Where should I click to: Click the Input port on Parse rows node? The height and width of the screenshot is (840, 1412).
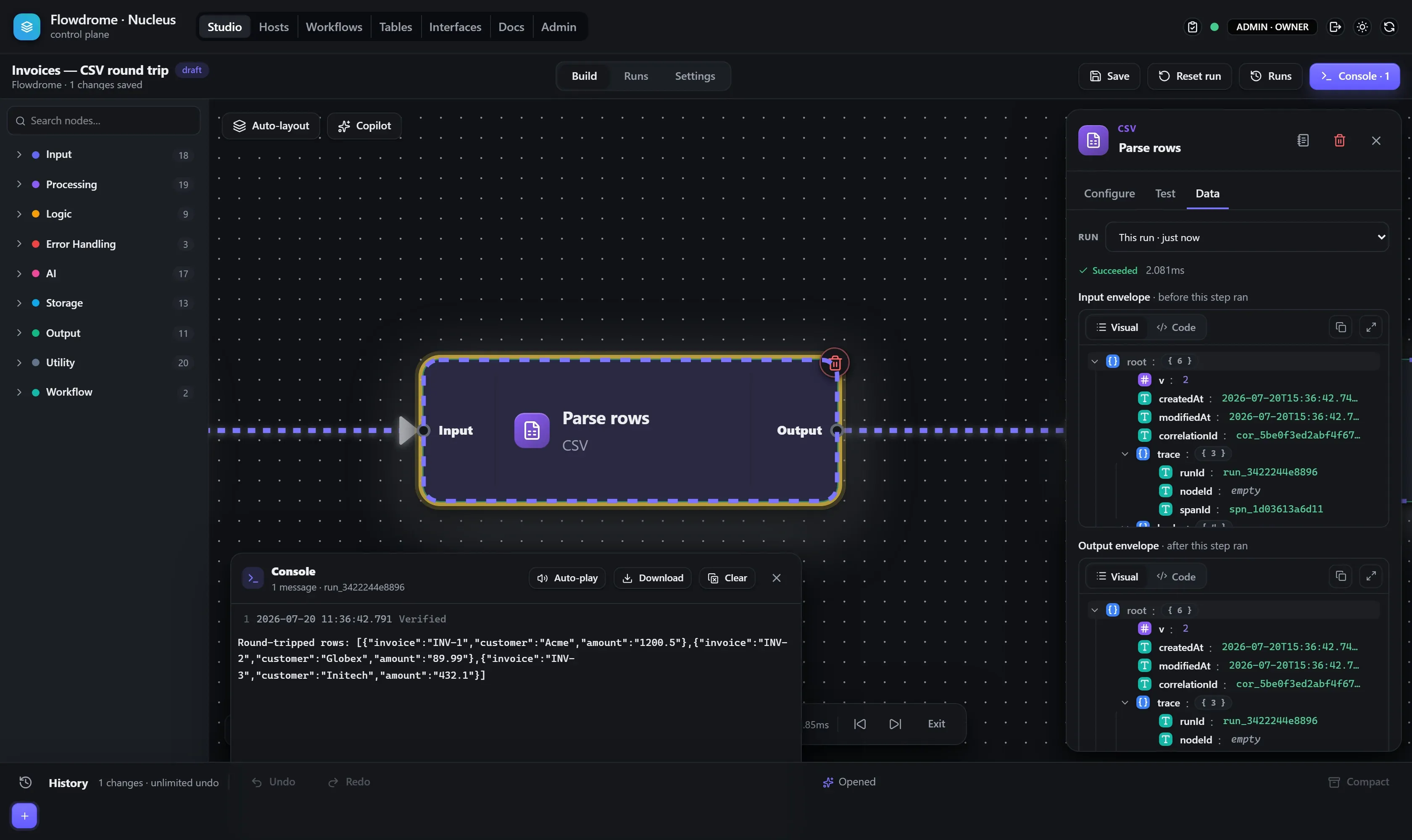coord(423,430)
